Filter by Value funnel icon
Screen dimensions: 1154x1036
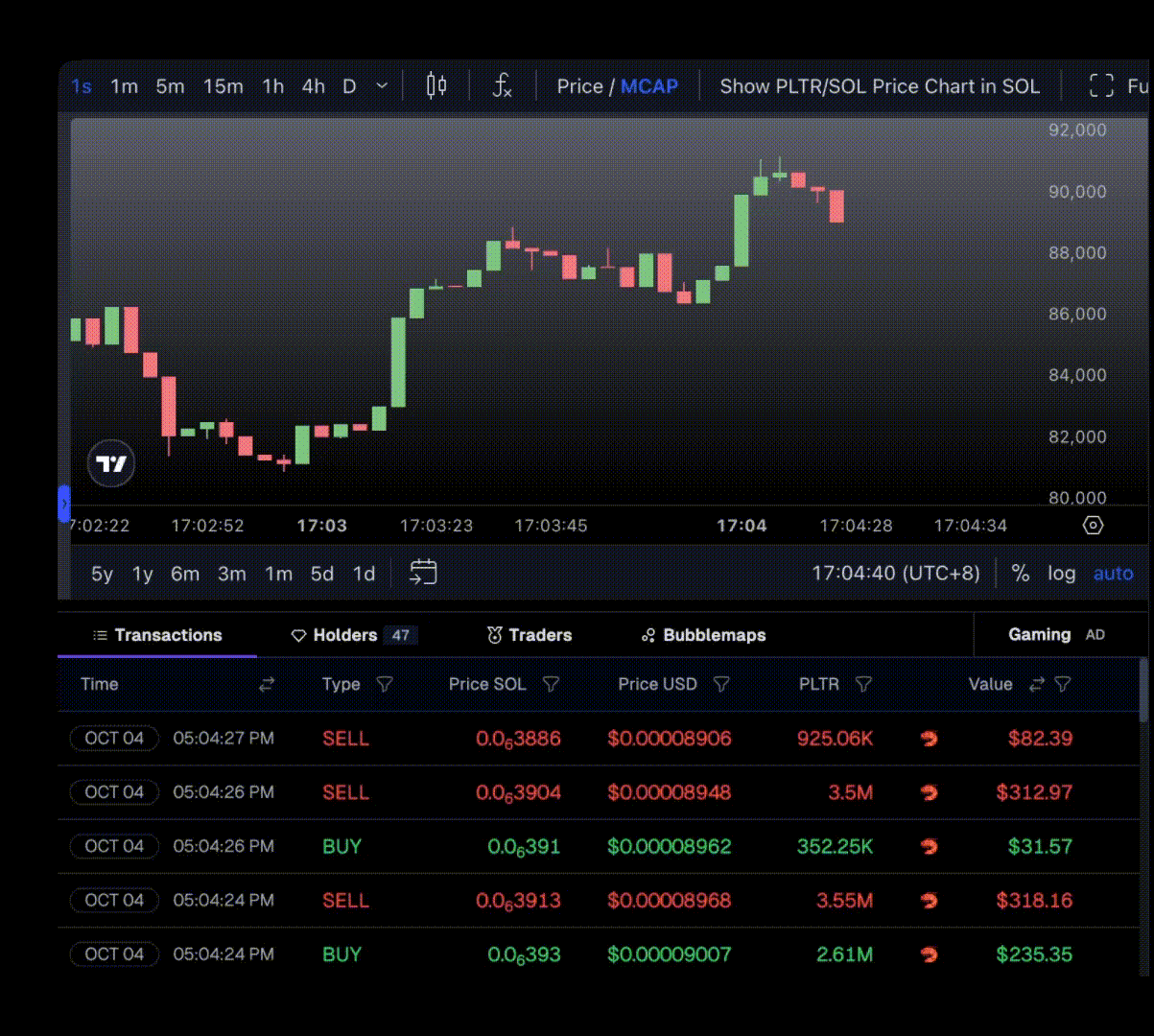[x=1063, y=684]
